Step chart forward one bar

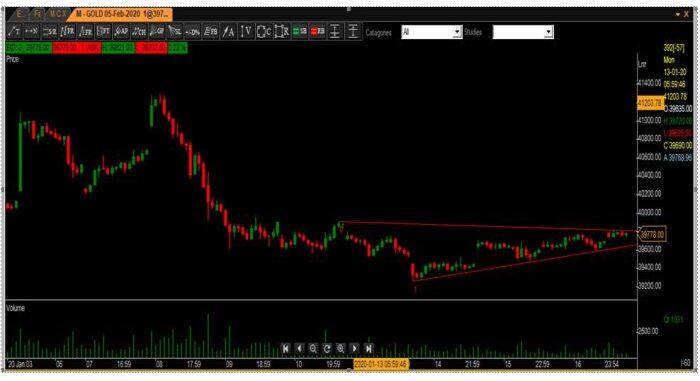pos(354,348)
